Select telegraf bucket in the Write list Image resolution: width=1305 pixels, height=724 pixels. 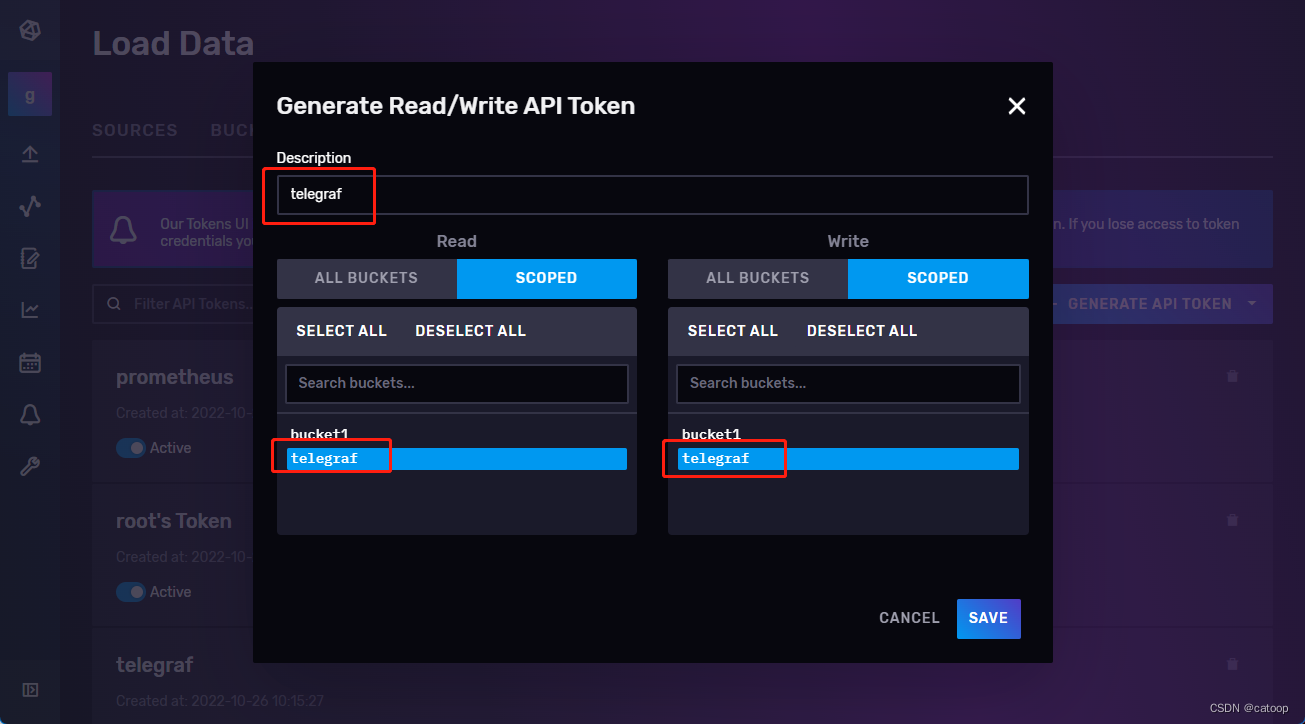tap(848, 458)
